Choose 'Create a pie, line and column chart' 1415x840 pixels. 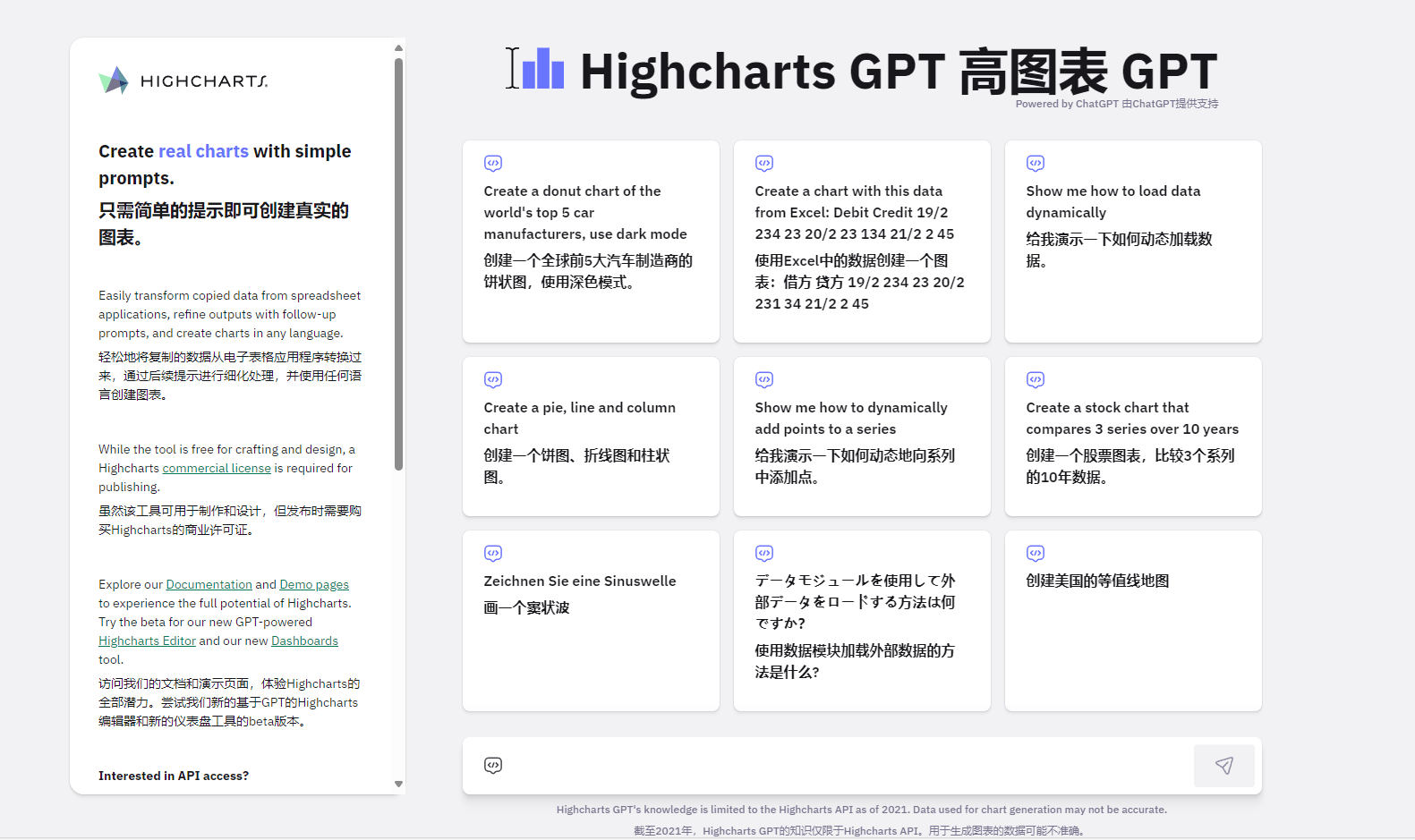(x=591, y=437)
